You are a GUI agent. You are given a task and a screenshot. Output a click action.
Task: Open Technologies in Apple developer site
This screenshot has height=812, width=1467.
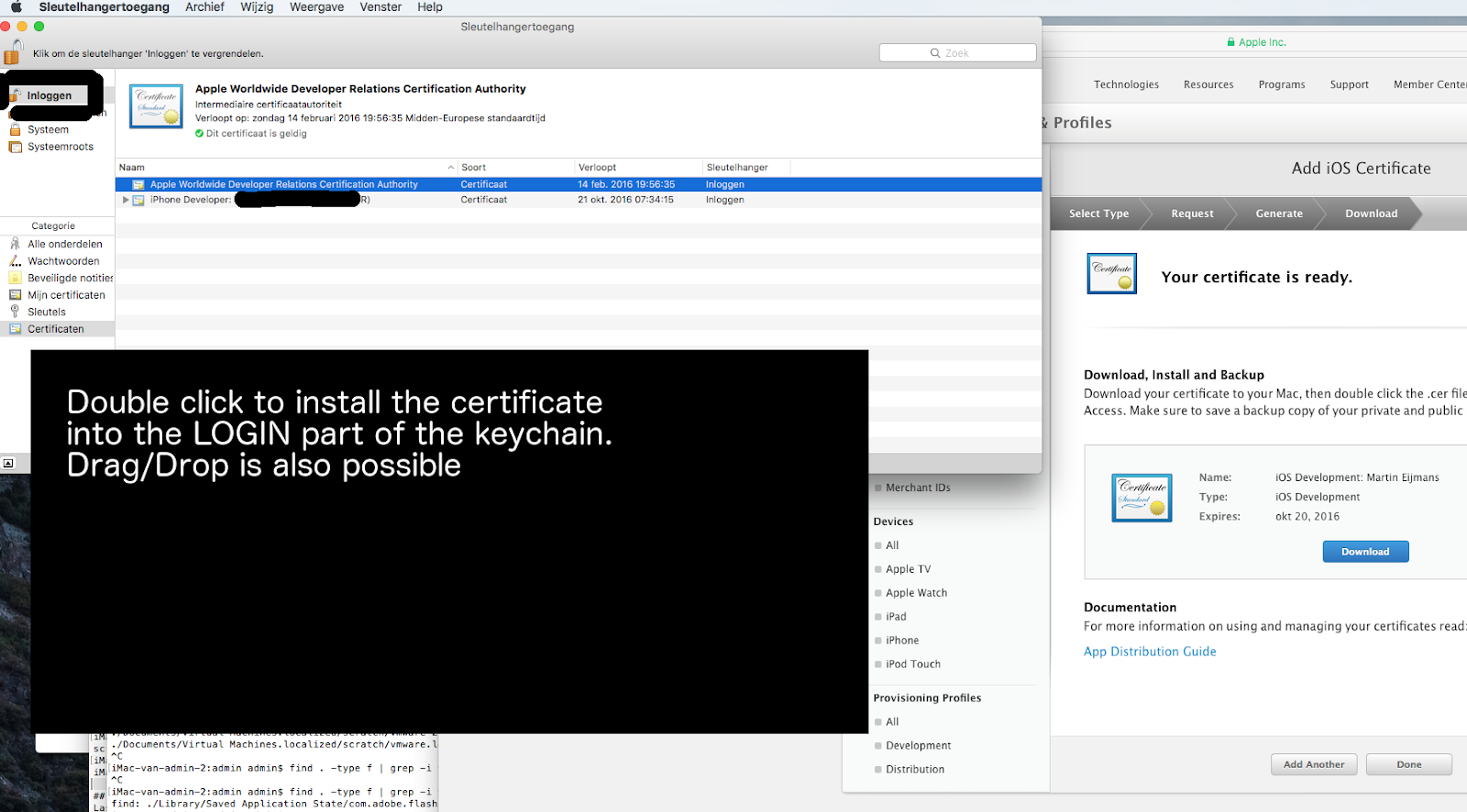click(1126, 84)
